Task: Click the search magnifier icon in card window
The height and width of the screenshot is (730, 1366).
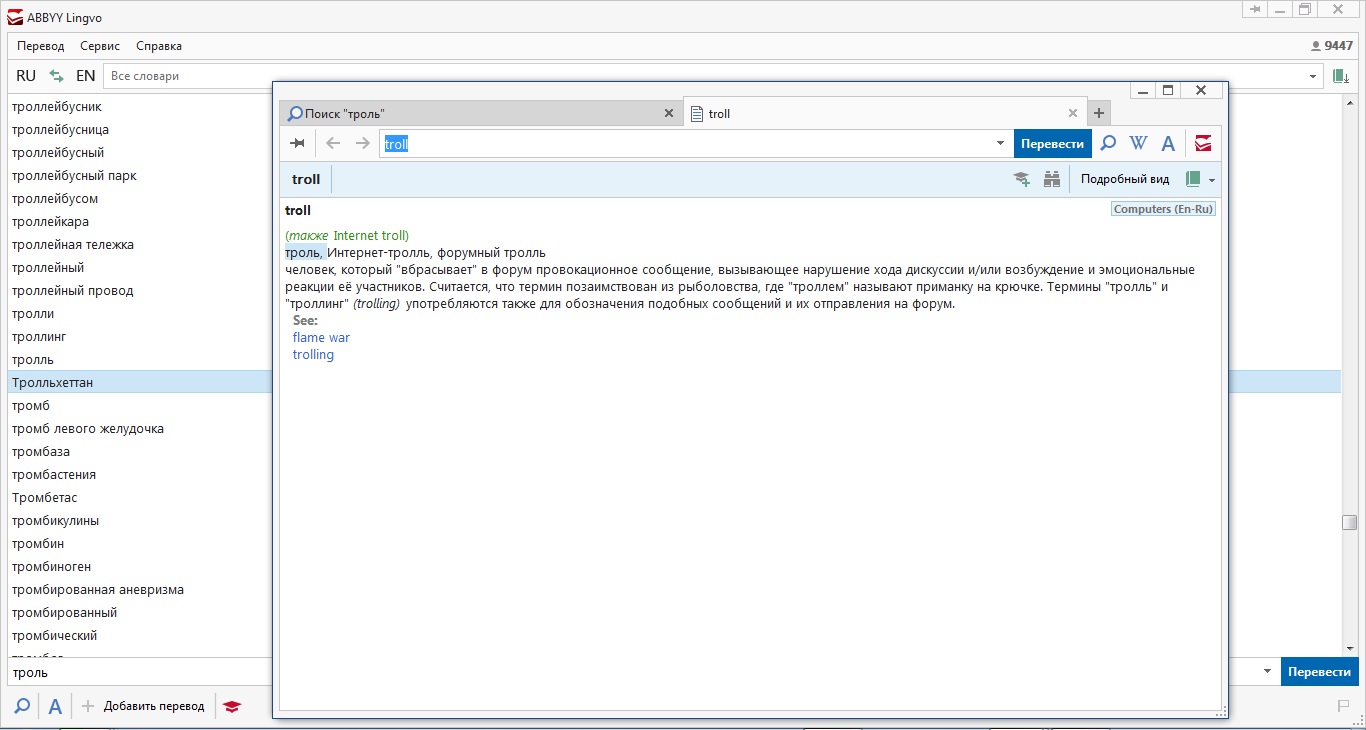Action: [x=1108, y=143]
